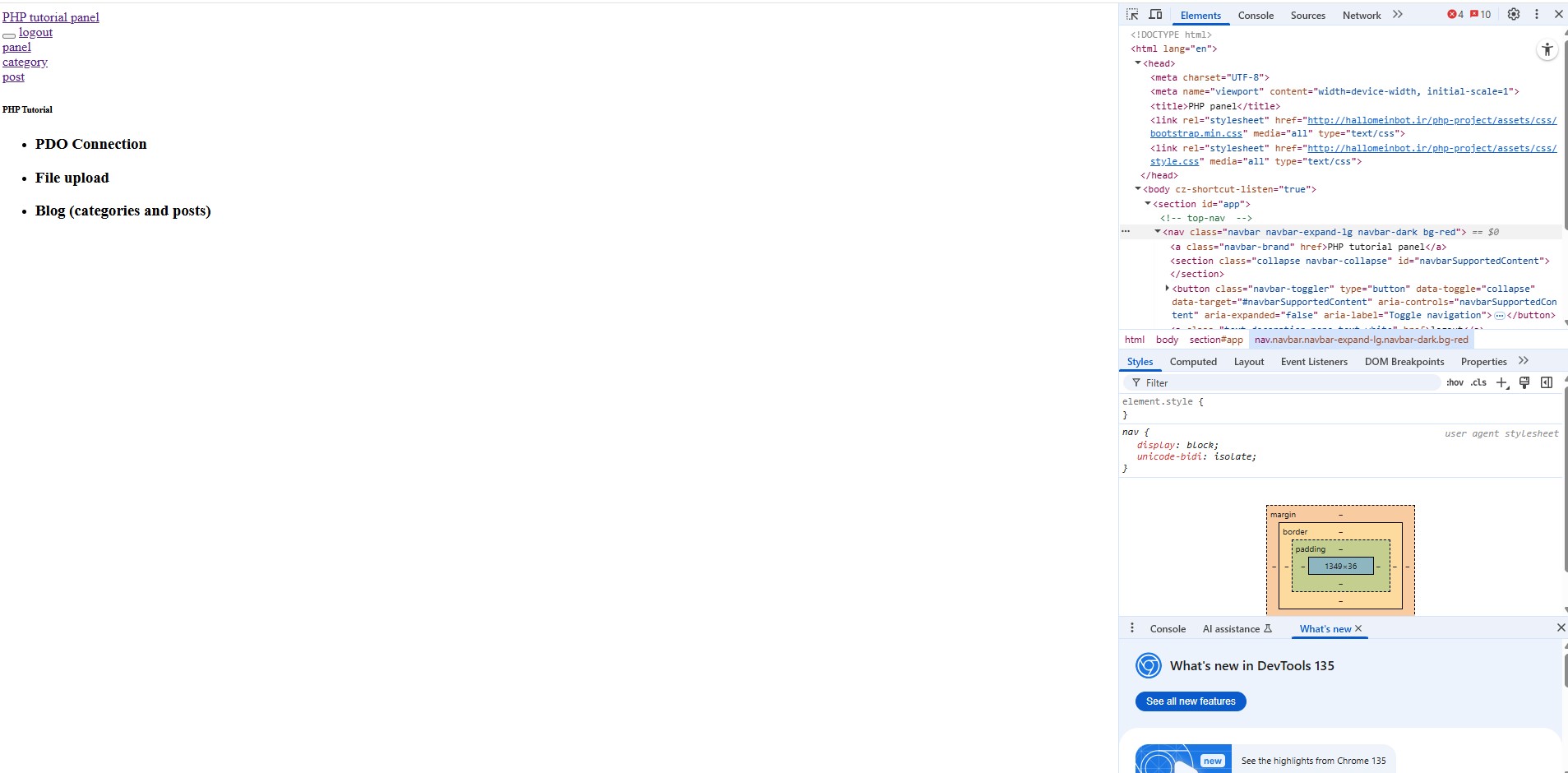Viewport: 1568px width, 773px height.
Task: Toggle the rendering emulation paintbrush icon
Action: 1524,382
